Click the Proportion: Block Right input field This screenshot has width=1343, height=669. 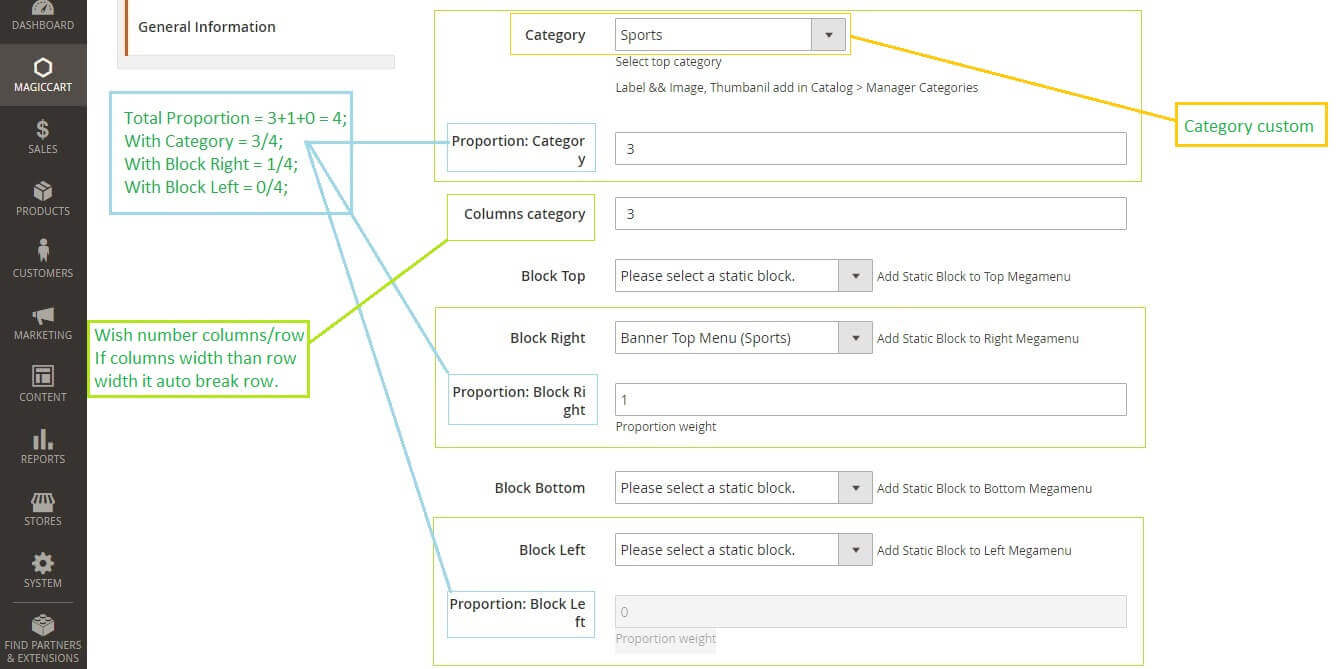click(870, 400)
